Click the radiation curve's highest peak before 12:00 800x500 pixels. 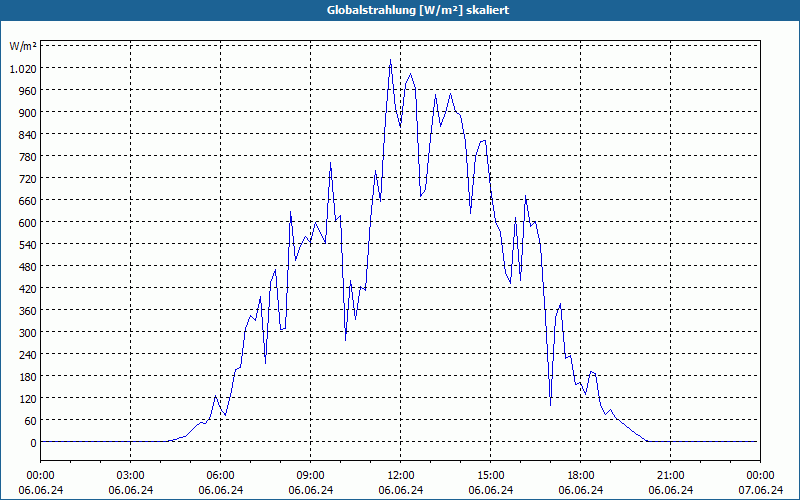[390, 60]
